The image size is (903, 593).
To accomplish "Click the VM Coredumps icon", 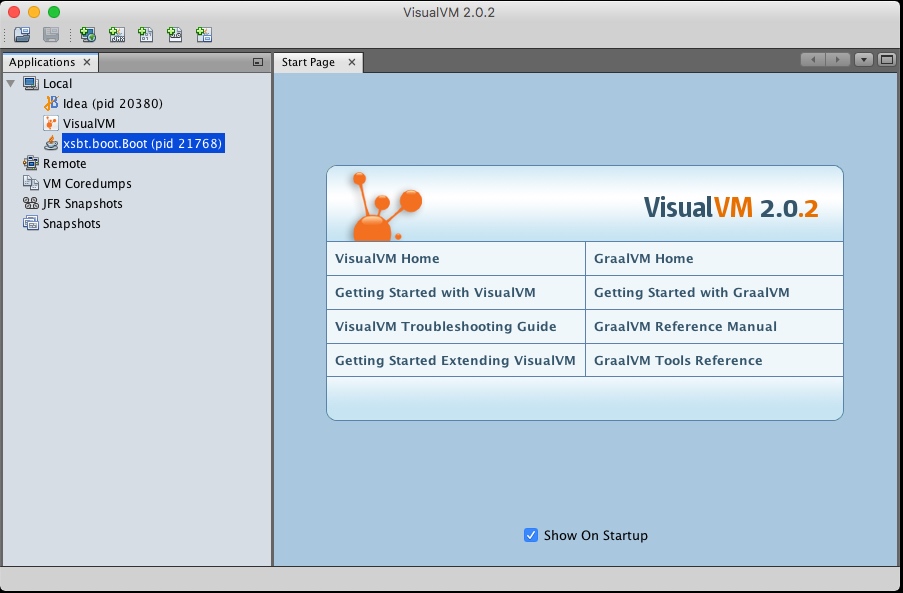I will click(x=31, y=183).
